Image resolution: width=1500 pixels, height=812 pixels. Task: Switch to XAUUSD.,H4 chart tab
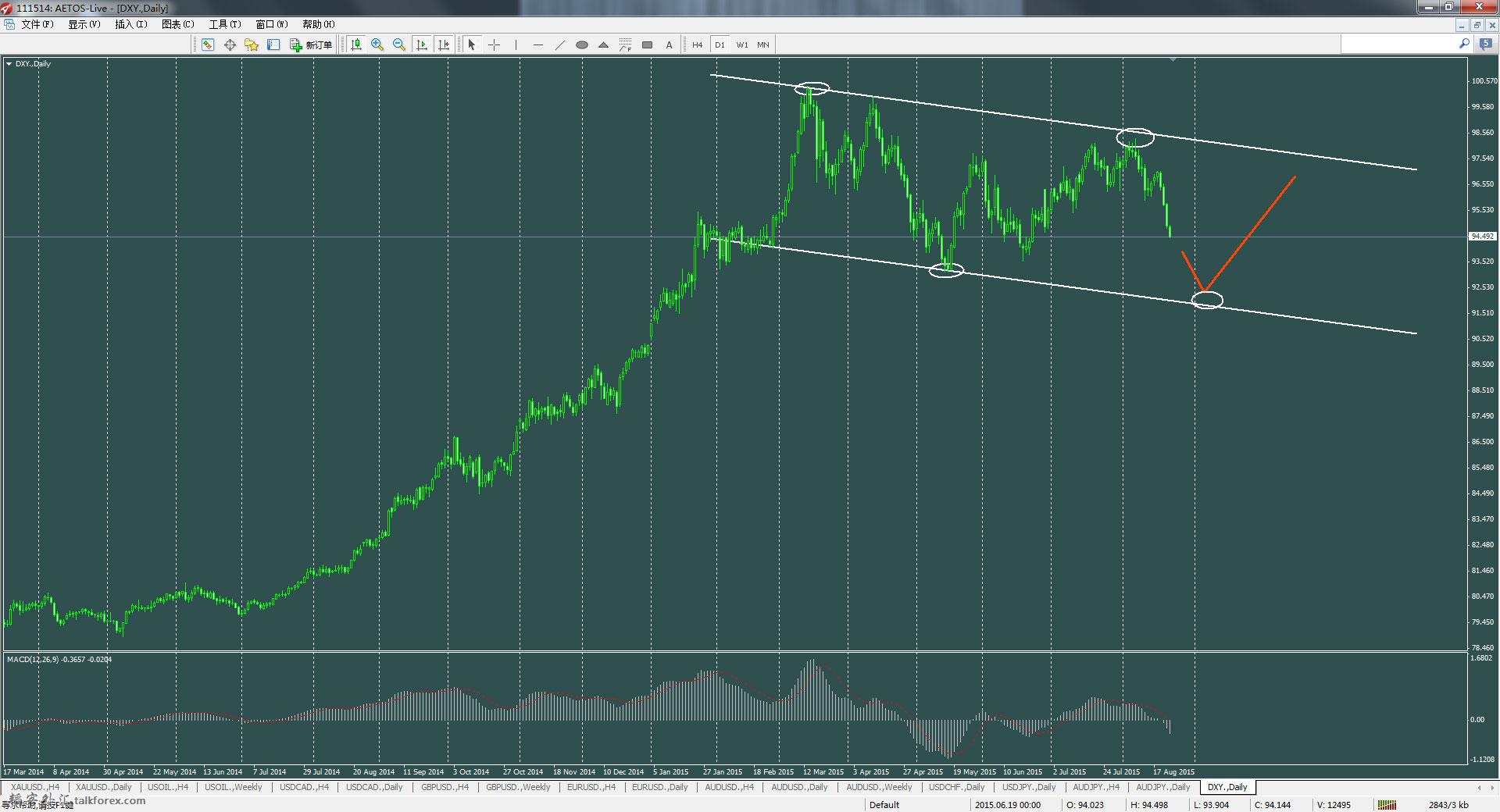coord(35,787)
